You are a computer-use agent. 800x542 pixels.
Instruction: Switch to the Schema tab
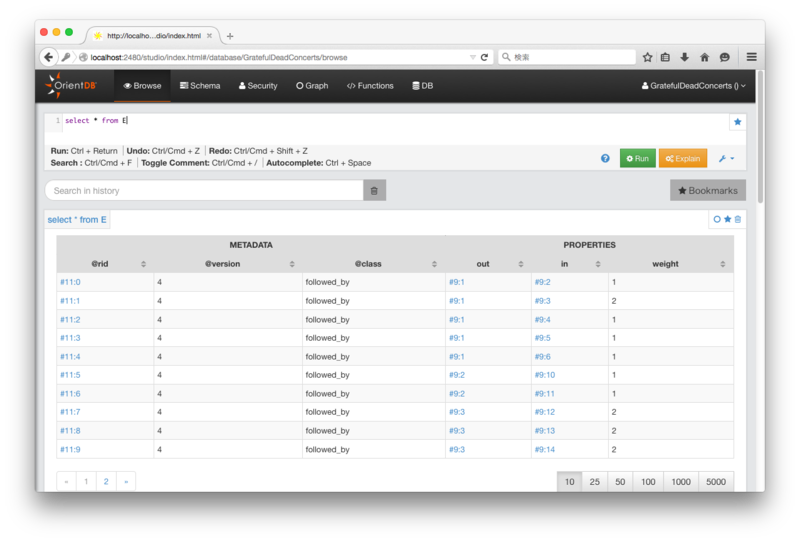click(200, 86)
